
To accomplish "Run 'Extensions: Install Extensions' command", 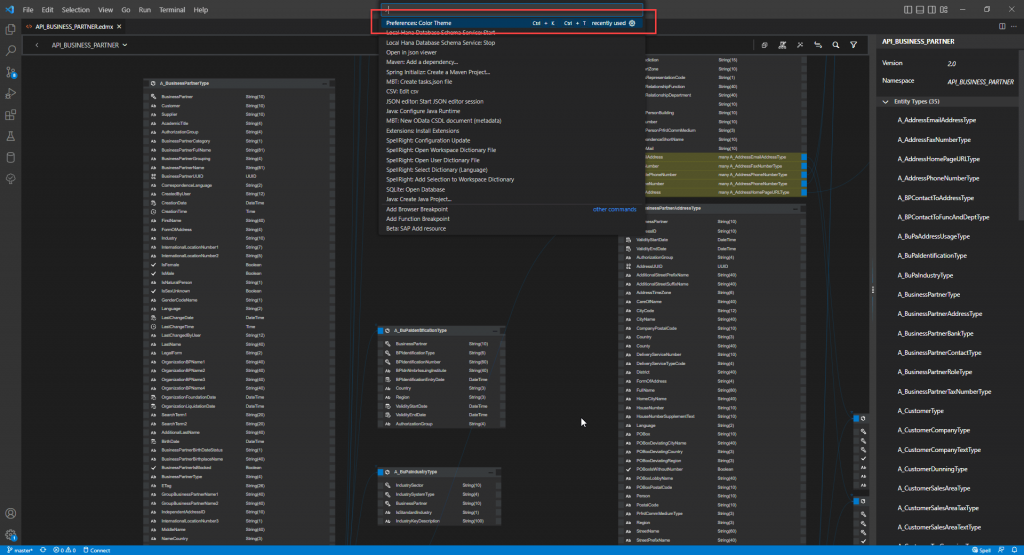I will [511, 131].
